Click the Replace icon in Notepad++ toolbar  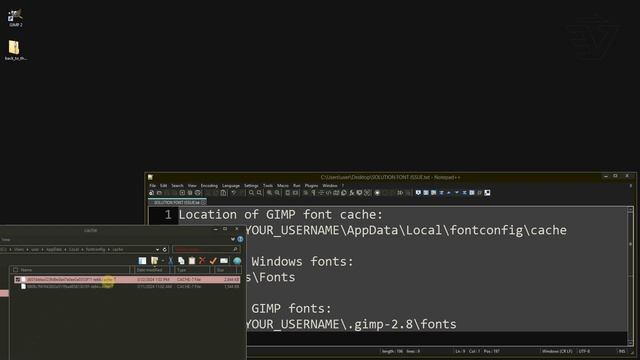click(x=259, y=193)
